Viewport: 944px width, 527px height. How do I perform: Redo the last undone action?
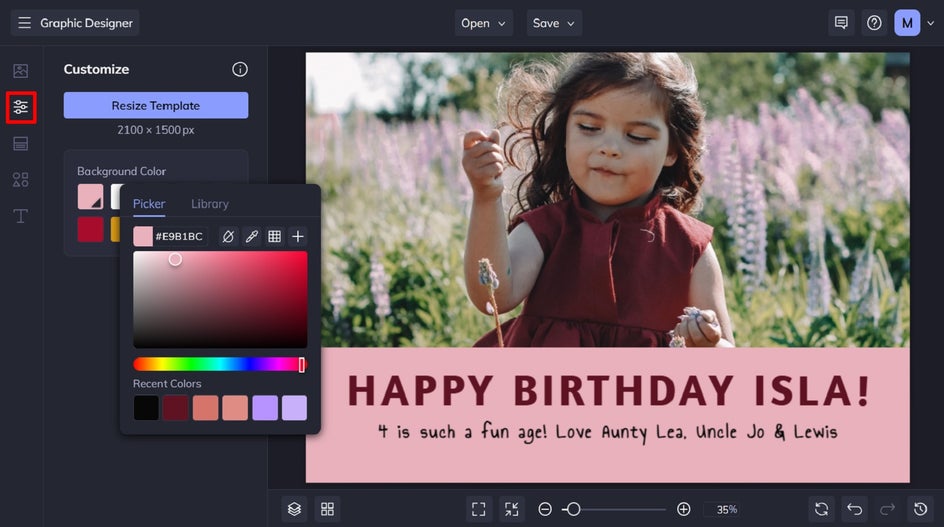coord(887,509)
